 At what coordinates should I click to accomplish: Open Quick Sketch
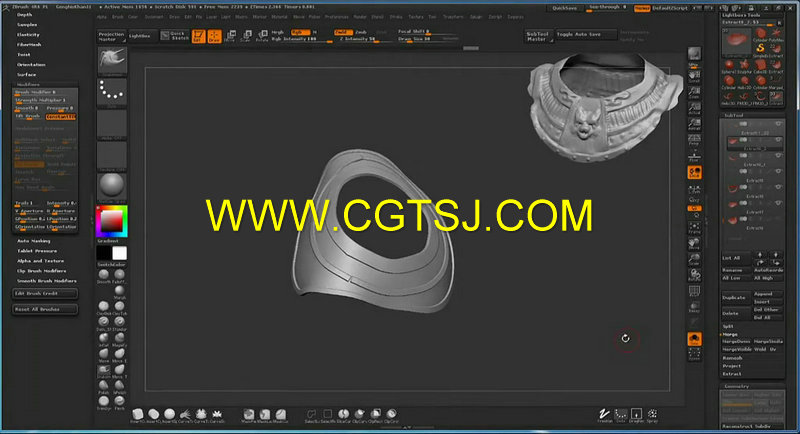point(175,35)
